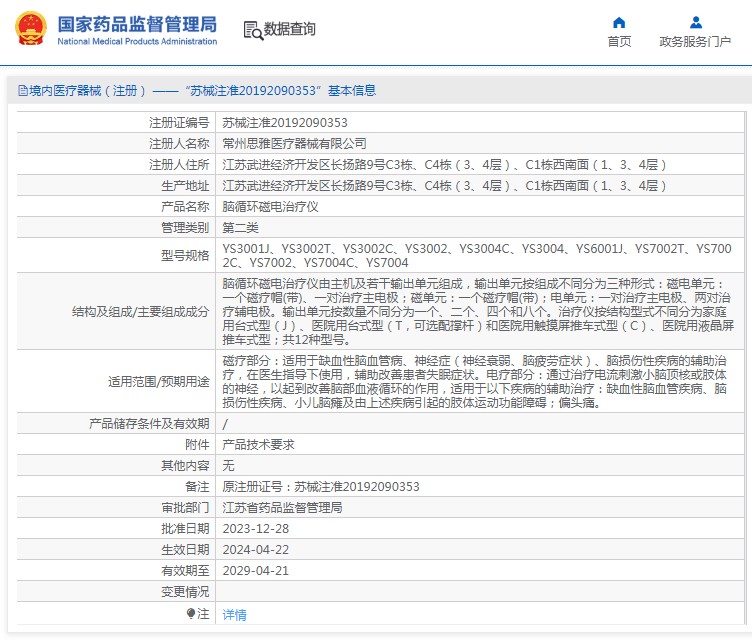The image size is (752, 643).
Task: Click the 生效日期 row label
Action: 185,549
